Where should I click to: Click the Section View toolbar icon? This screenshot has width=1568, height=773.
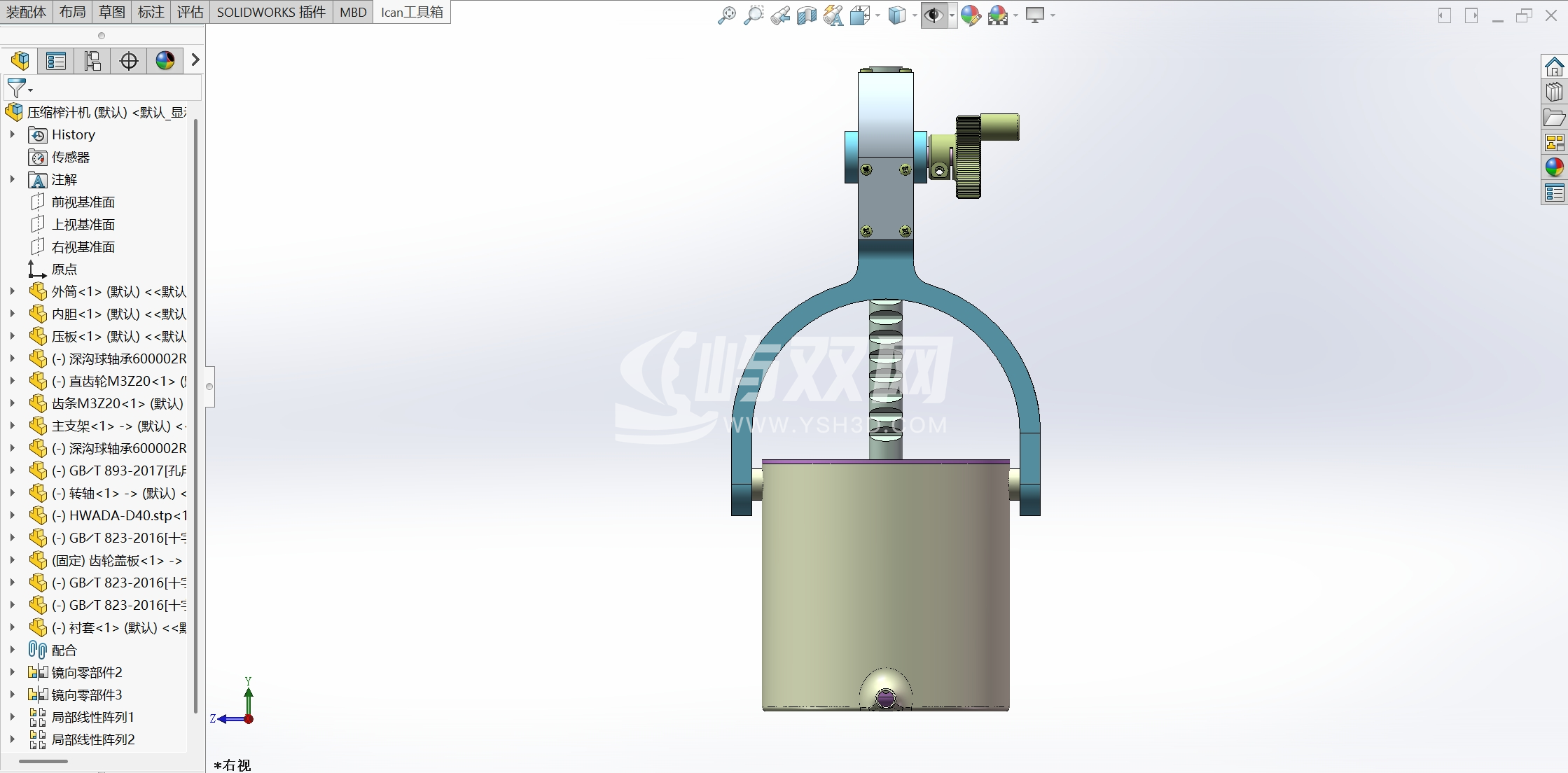pyautogui.click(x=807, y=15)
